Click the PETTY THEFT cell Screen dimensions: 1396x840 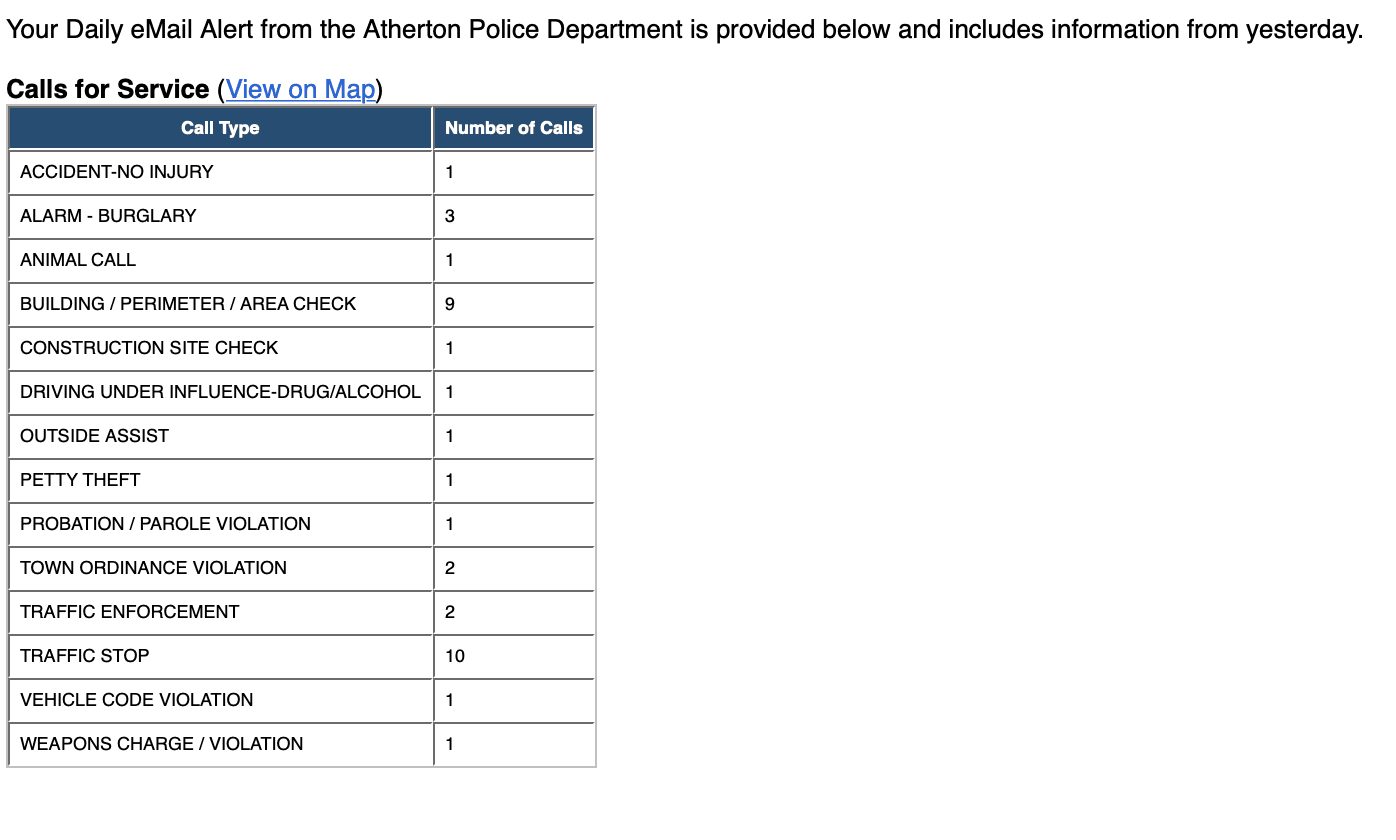tap(80, 480)
